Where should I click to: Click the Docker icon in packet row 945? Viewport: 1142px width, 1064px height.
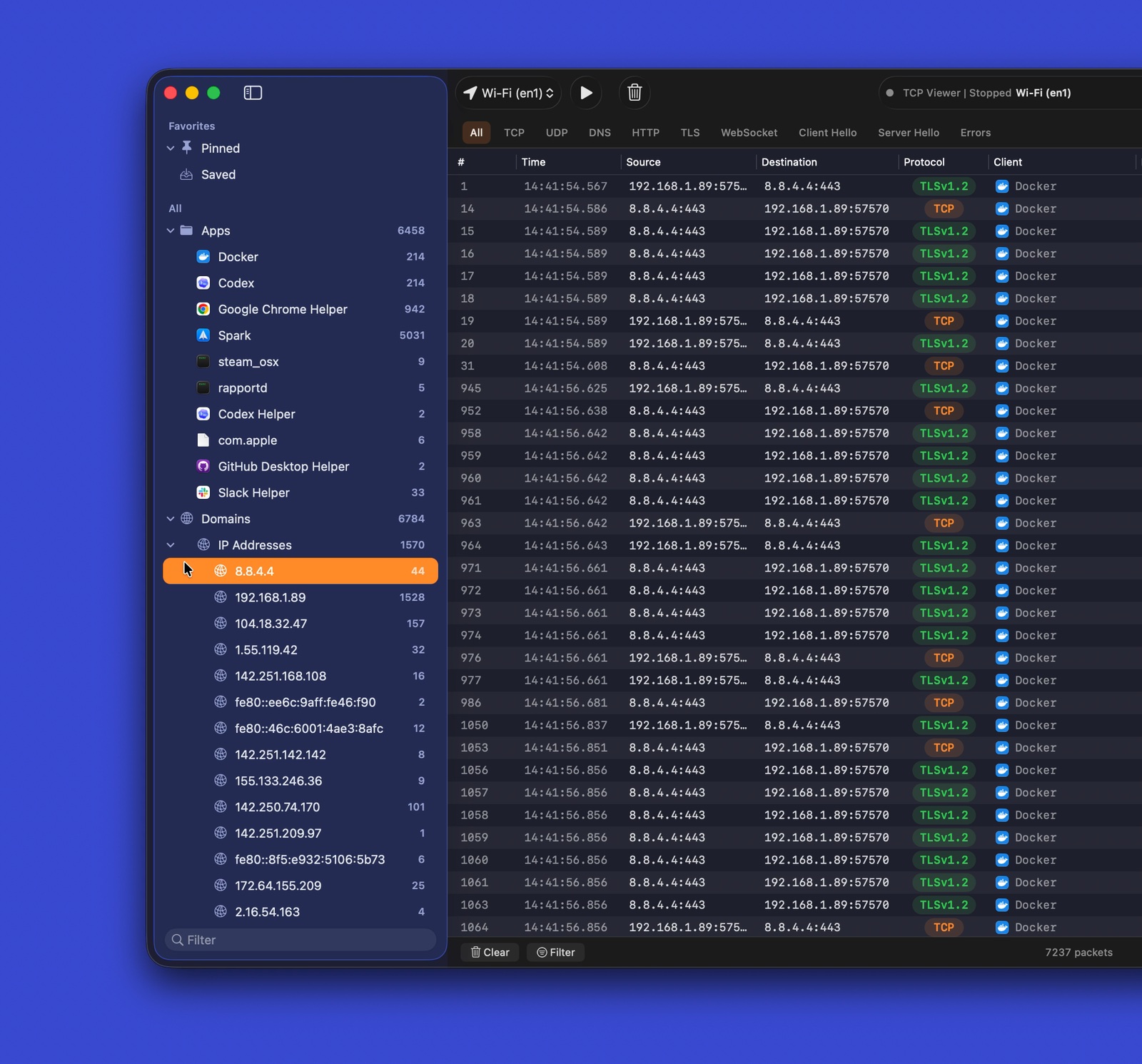pos(1002,388)
